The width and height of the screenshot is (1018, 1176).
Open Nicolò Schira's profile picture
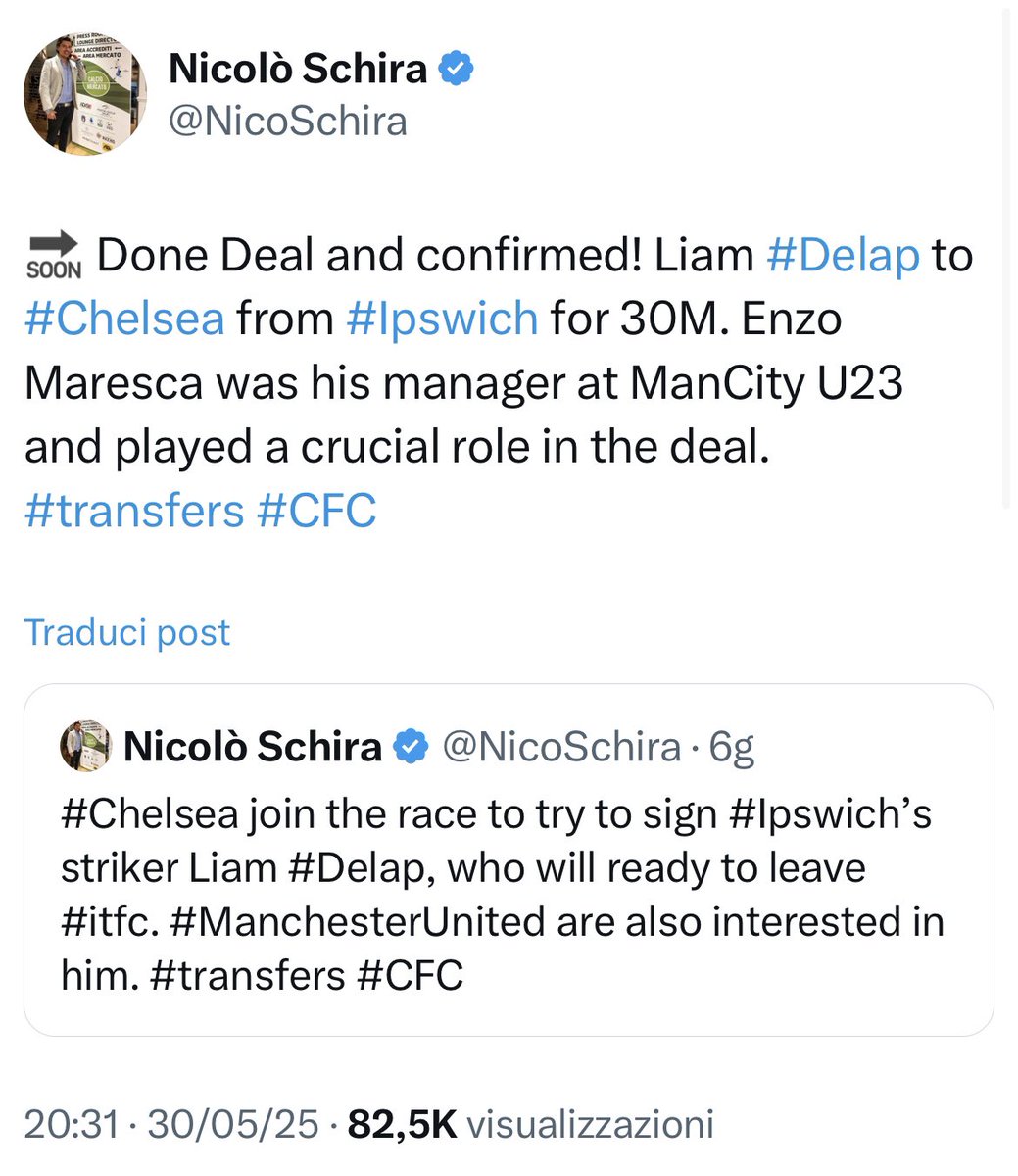85,95
